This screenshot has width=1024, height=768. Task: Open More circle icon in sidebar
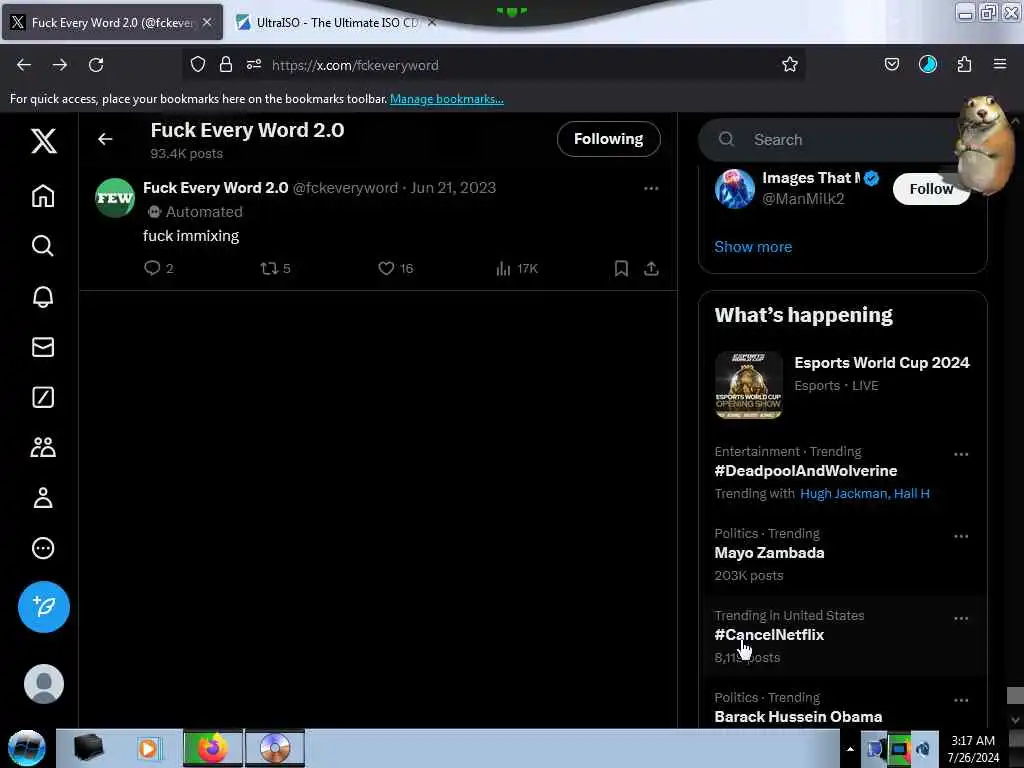click(x=43, y=548)
